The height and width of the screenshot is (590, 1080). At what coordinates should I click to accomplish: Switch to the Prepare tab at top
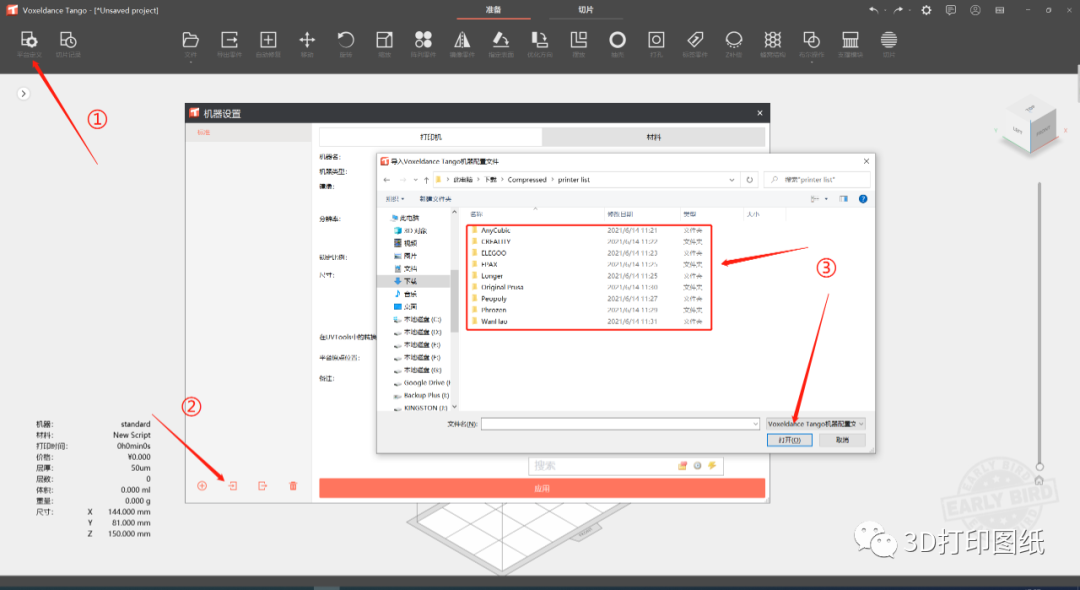pyautogui.click(x=493, y=10)
